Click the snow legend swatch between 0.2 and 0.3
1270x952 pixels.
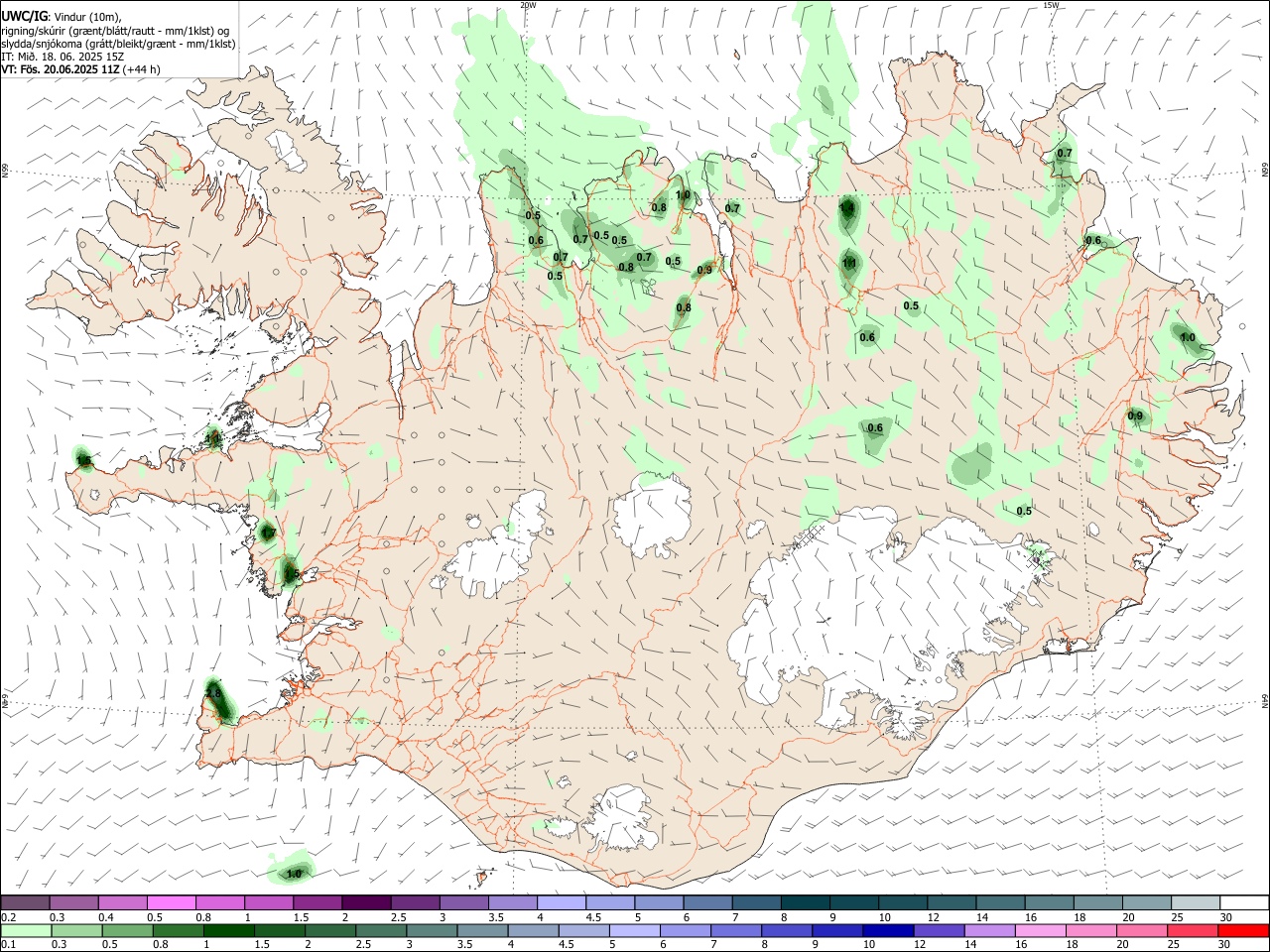click(x=26, y=903)
